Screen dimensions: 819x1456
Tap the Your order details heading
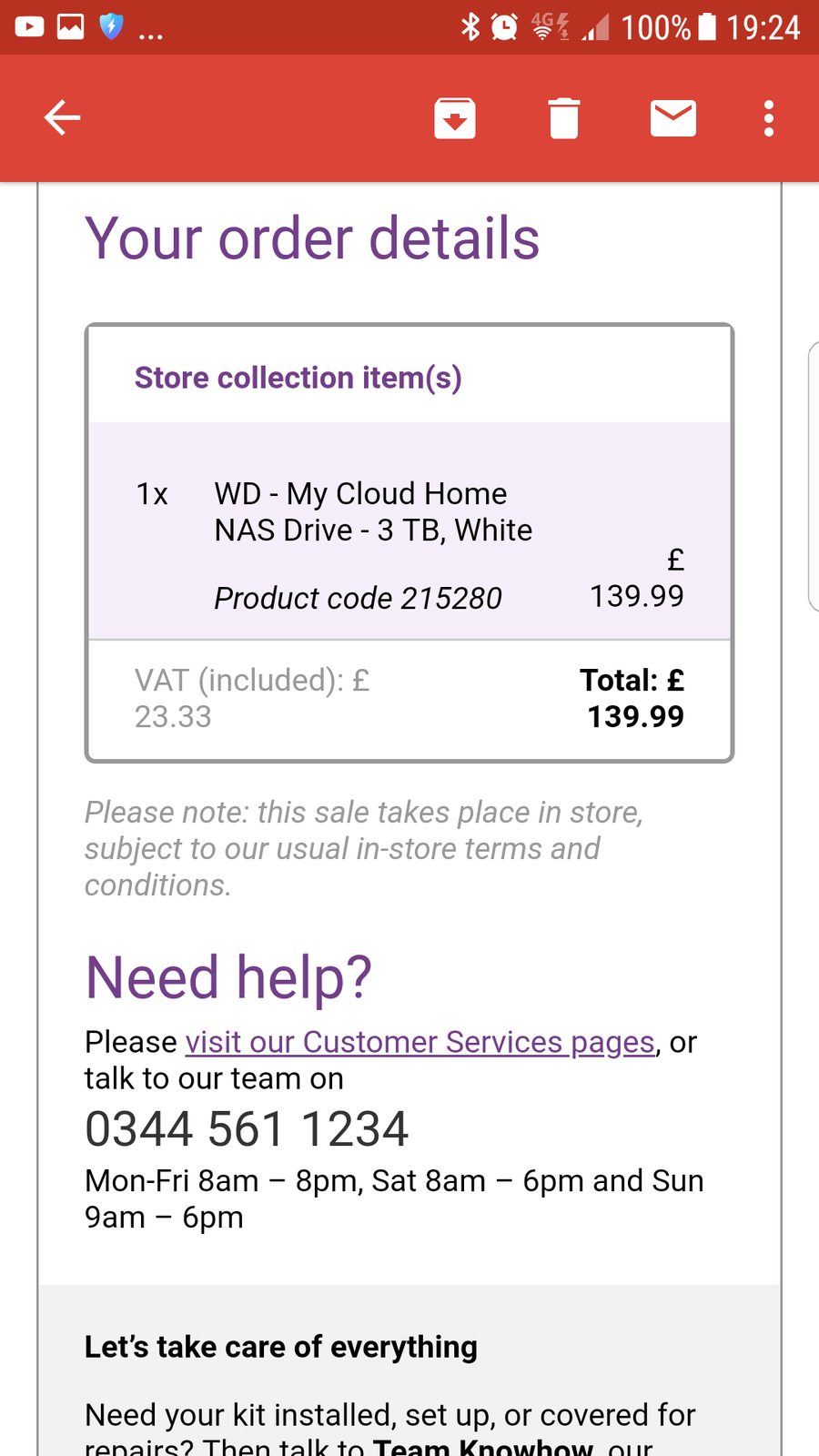point(312,238)
